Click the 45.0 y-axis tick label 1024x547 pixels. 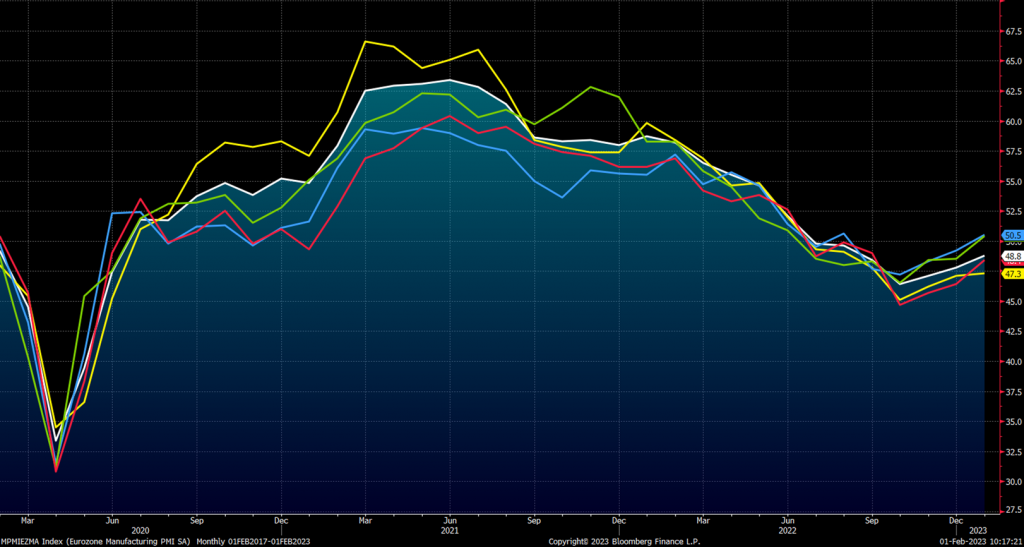point(1011,302)
